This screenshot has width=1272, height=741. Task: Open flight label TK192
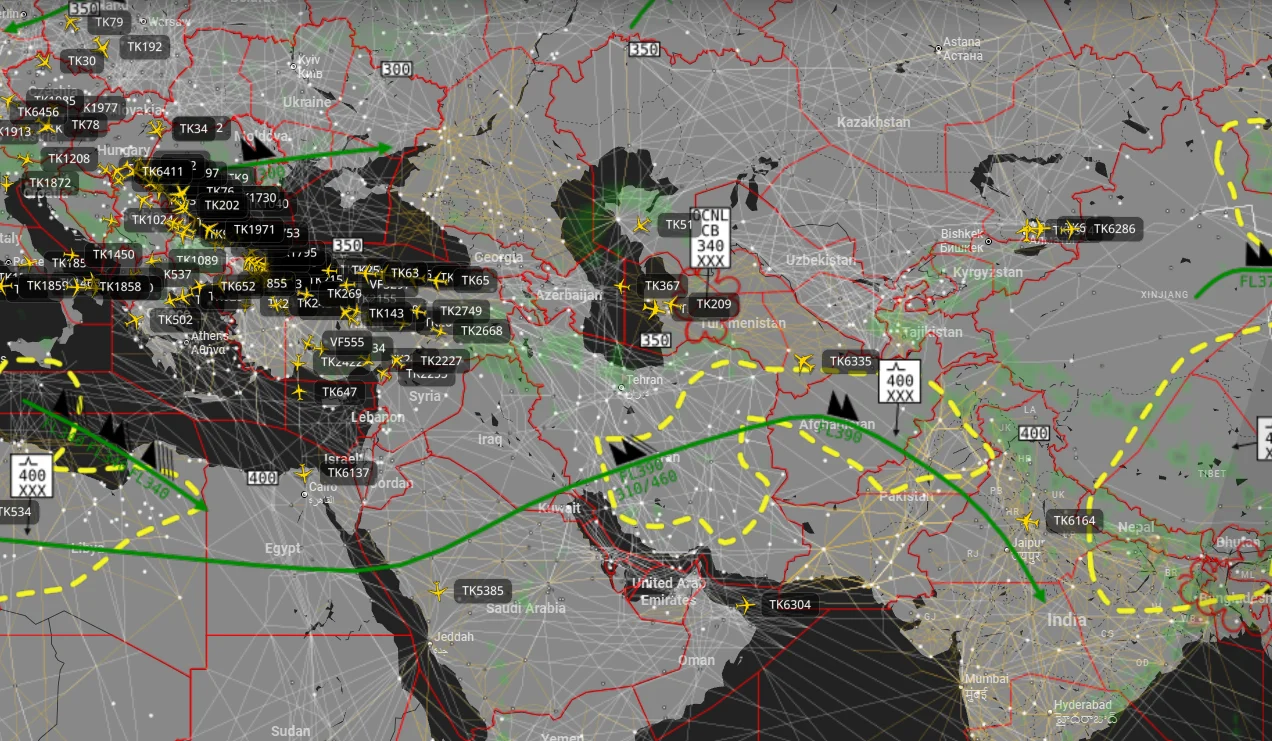145,46
